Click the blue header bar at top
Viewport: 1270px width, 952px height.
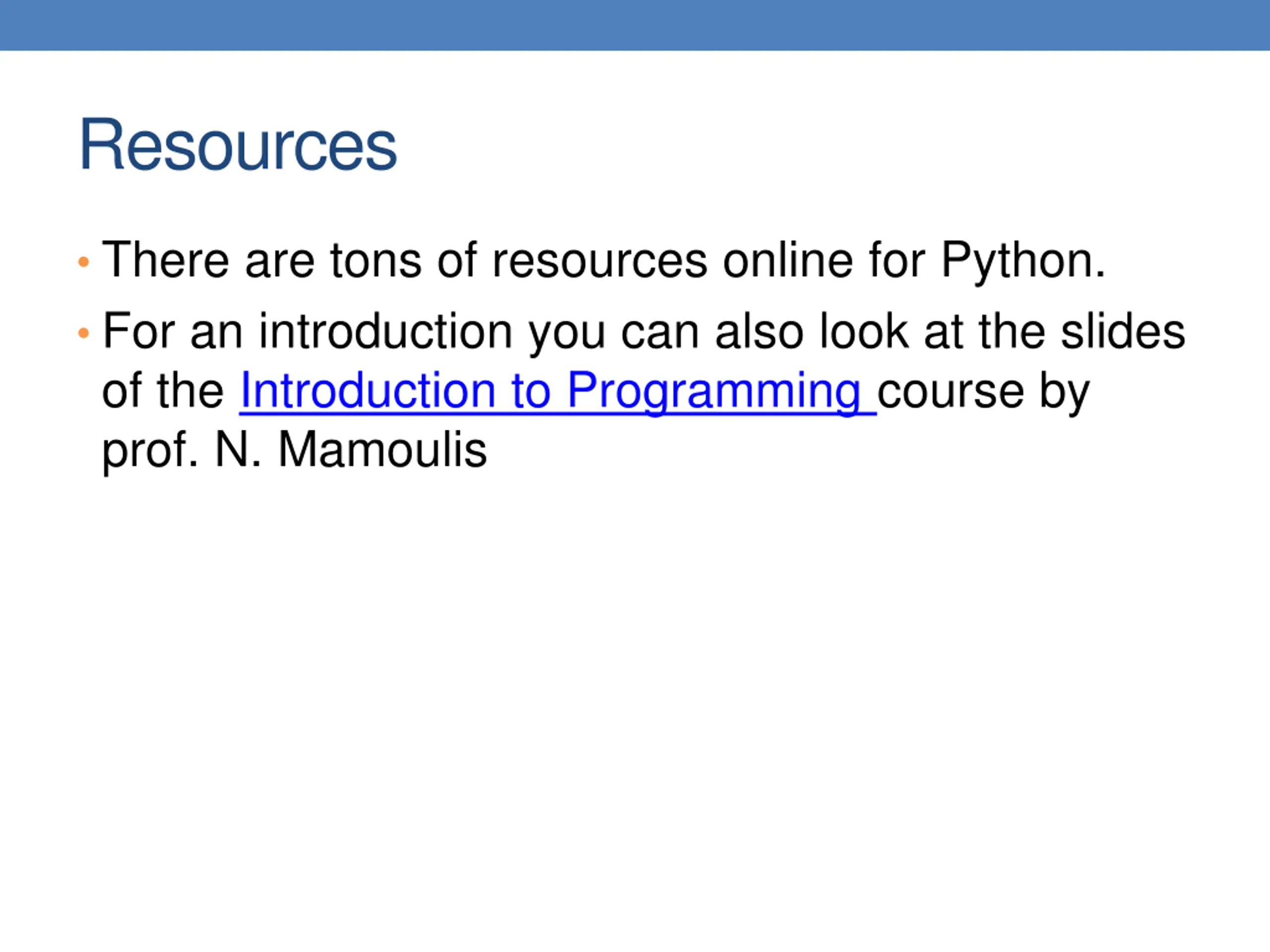point(635,25)
